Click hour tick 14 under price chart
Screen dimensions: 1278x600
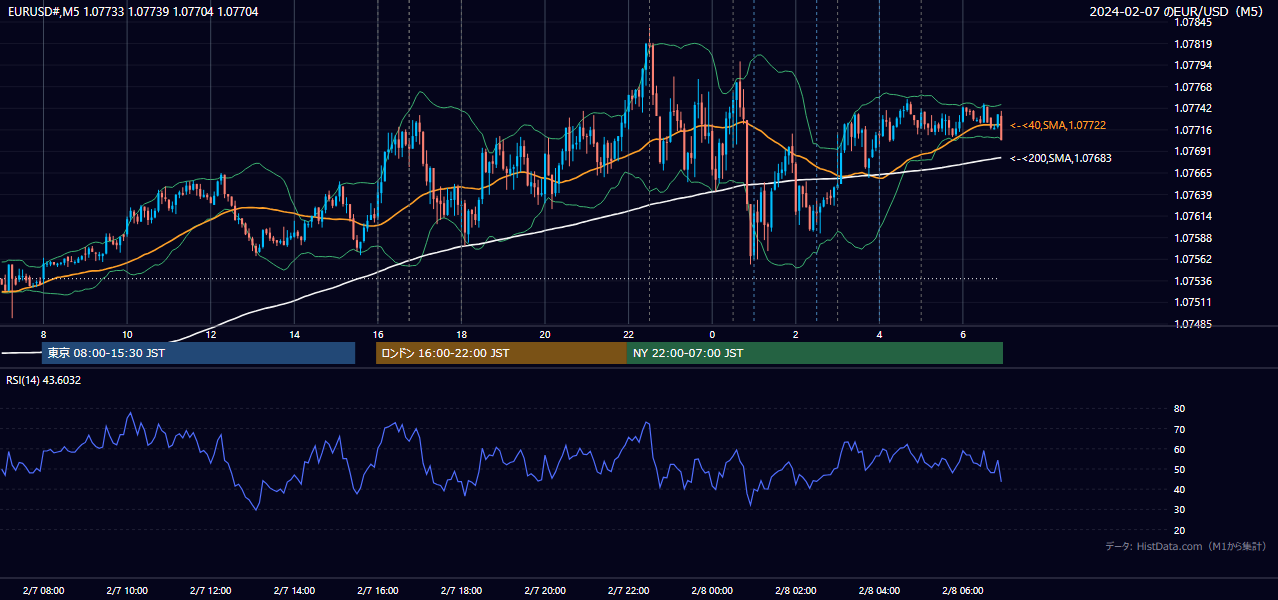click(294, 334)
